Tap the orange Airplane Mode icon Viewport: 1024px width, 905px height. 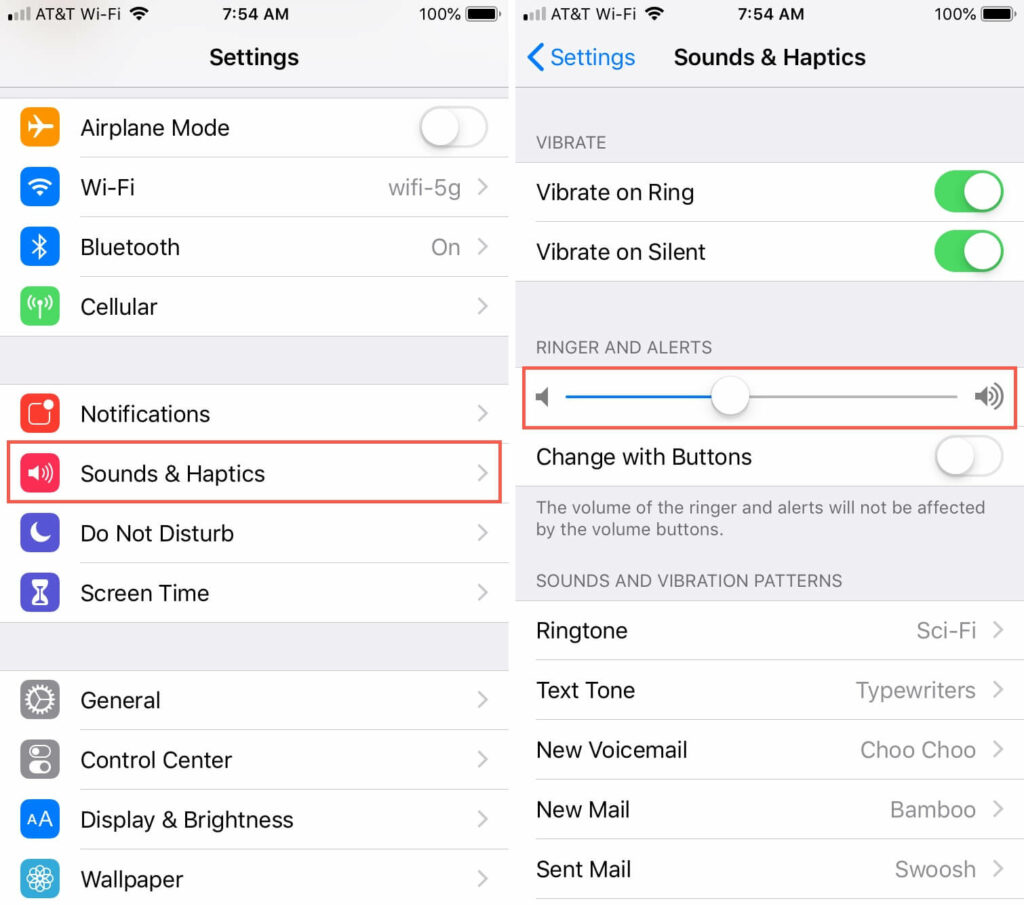click(40, 127)
